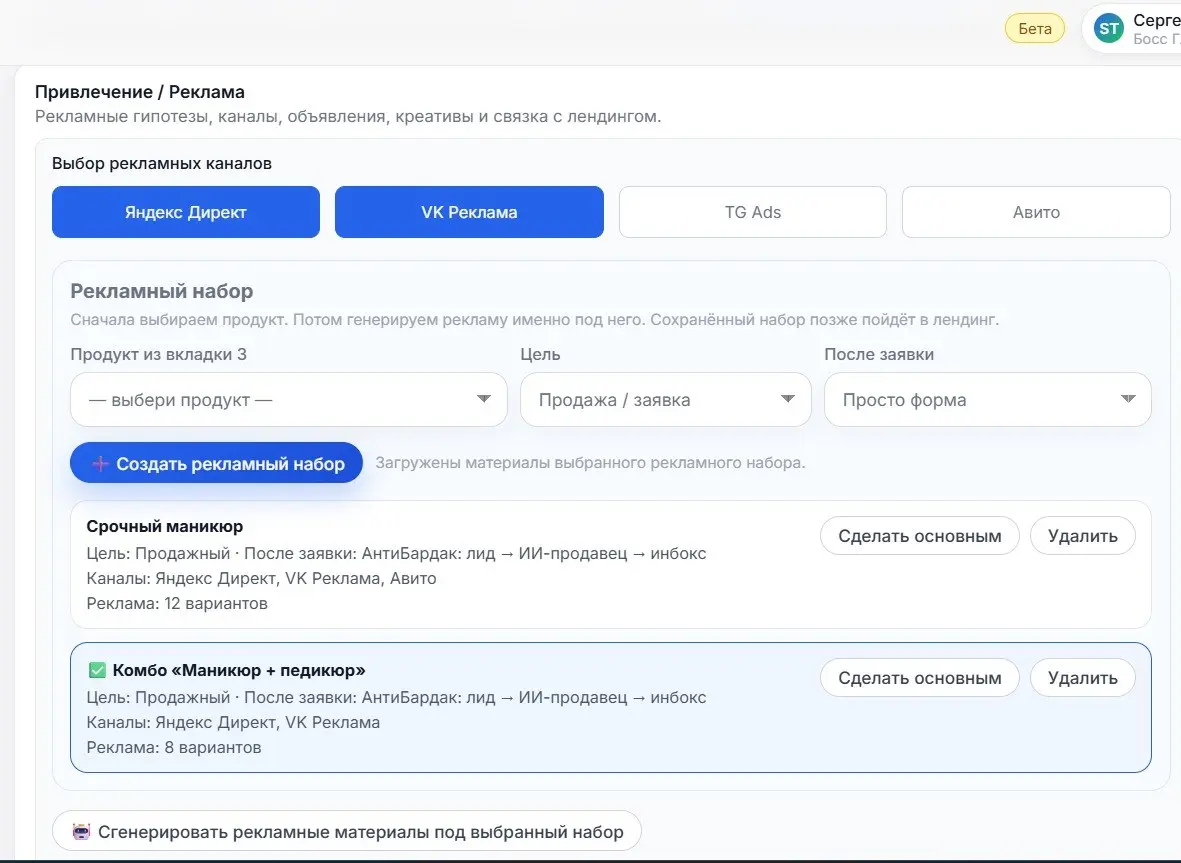Make Комбо «Маникюр + педикюр» the main set
This screenshot has width=1181, height=863.
tap(920, 678)
